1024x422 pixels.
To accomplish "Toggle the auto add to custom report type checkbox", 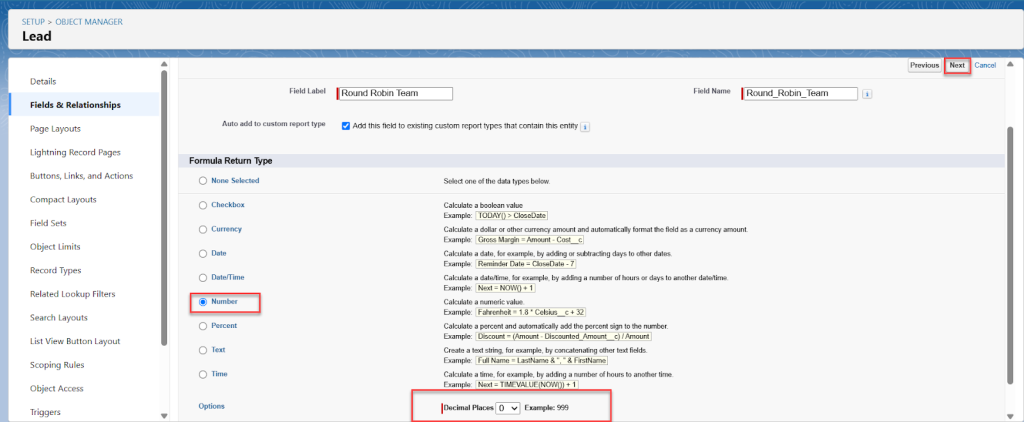I will tap(346, 126).
